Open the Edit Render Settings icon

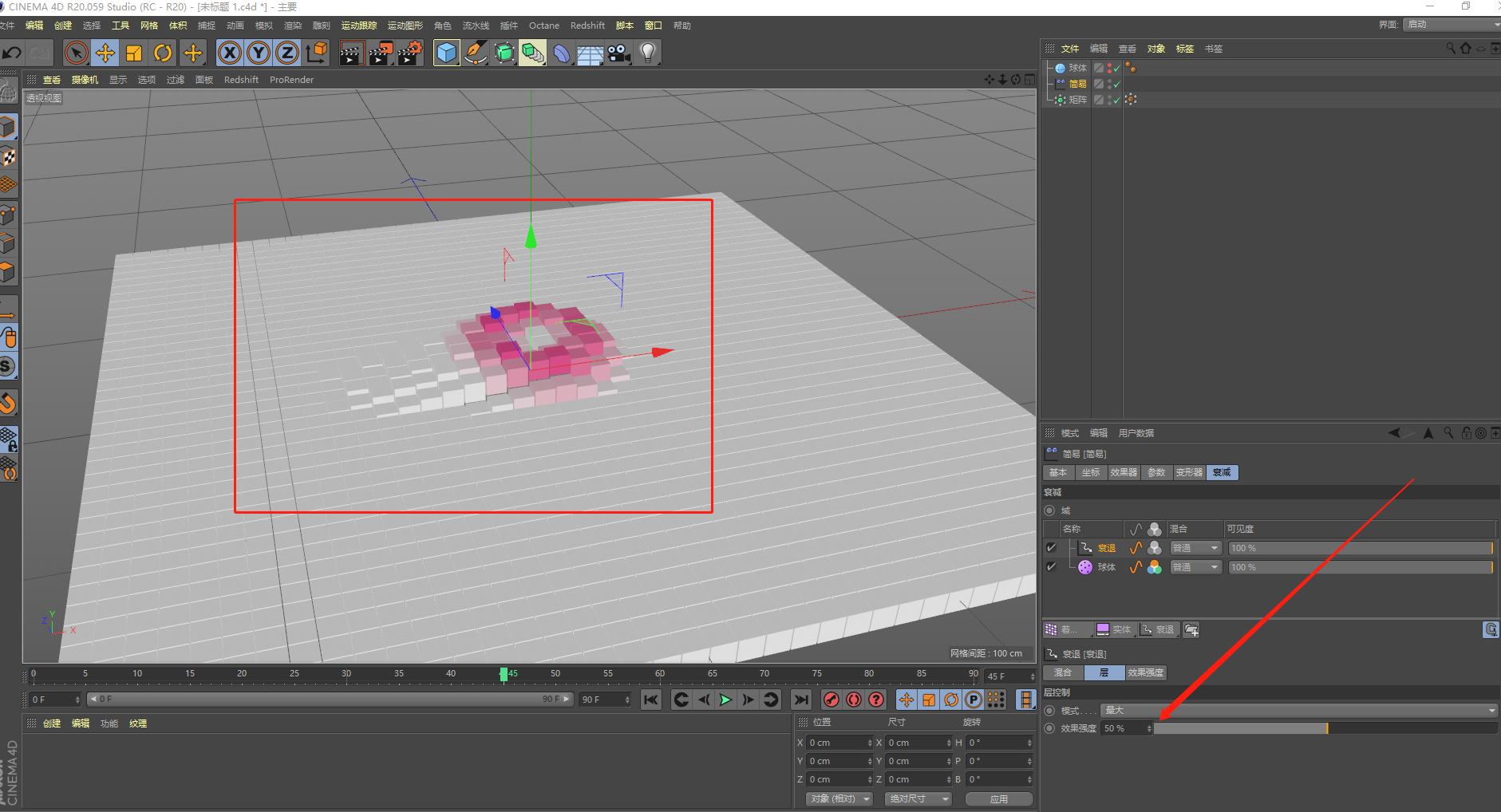[x=409, y=53]
